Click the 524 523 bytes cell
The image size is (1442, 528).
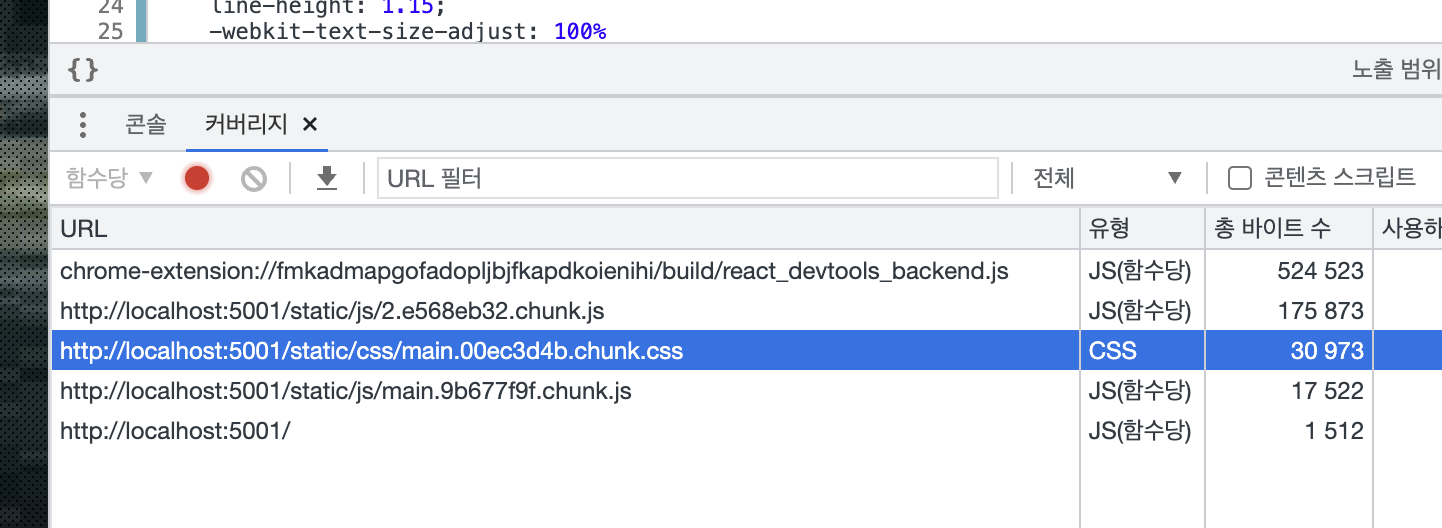tap(1289, 271)
